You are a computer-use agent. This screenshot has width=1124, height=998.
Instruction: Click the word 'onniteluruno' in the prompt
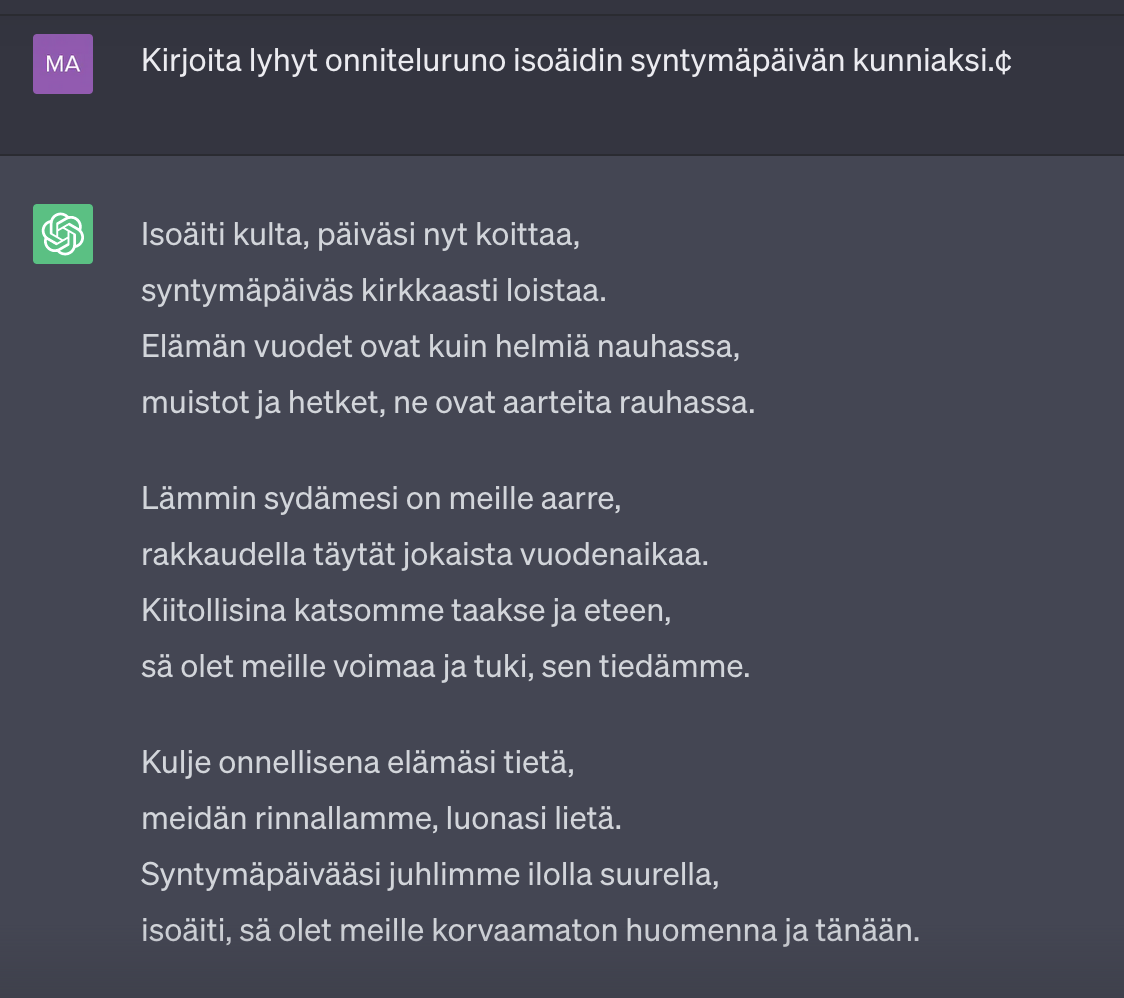(x=415, y=61)
